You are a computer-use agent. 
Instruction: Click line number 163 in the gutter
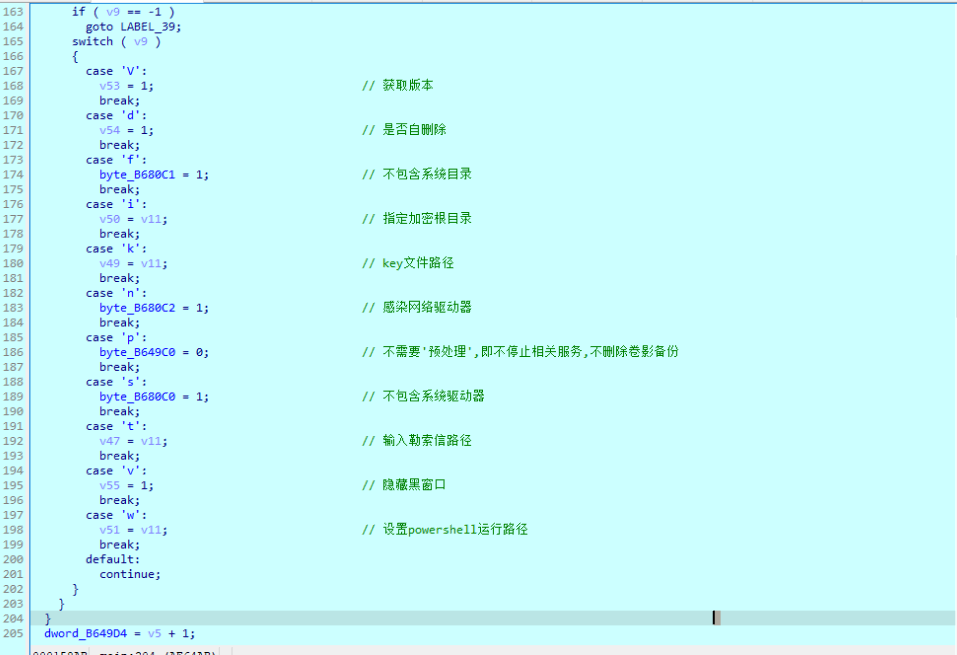(x=11, y=12)
